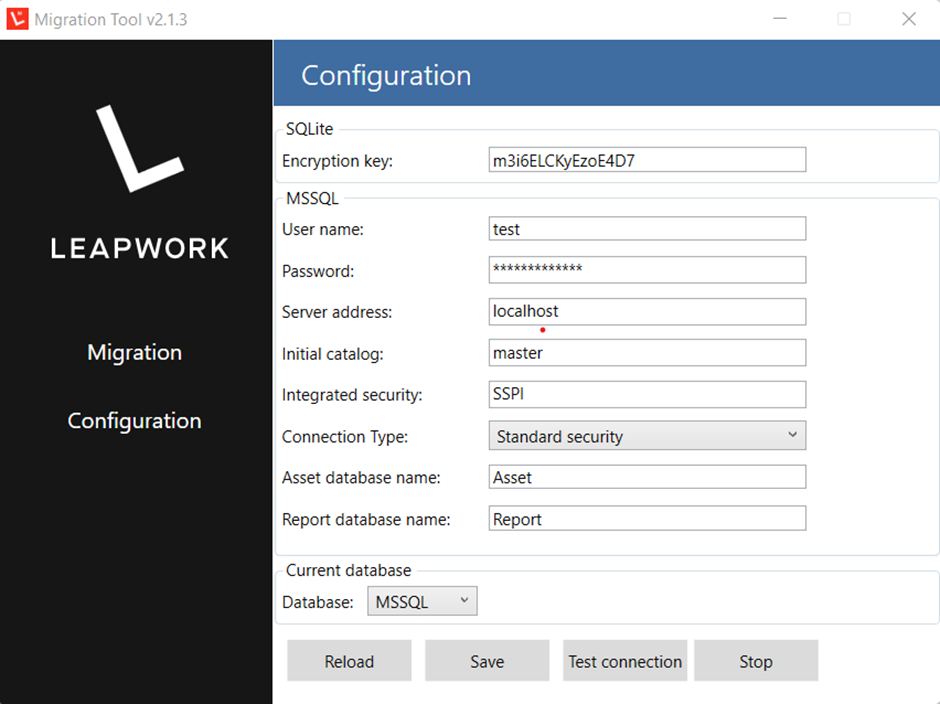Click the Stop button
The height and width of the screenshot is (704, 940).
(756, 661)
